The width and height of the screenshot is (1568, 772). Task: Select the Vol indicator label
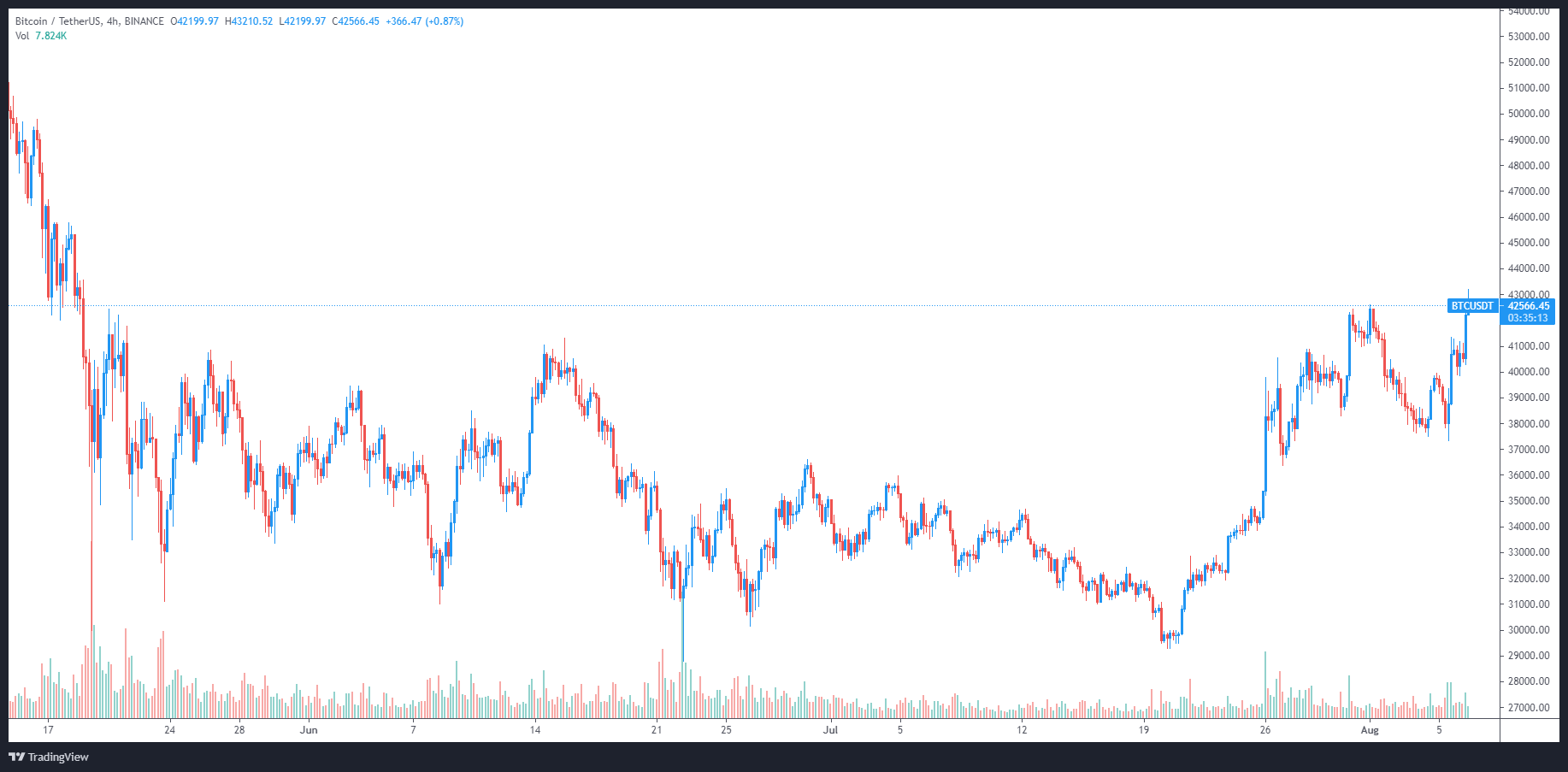[22, 36]
